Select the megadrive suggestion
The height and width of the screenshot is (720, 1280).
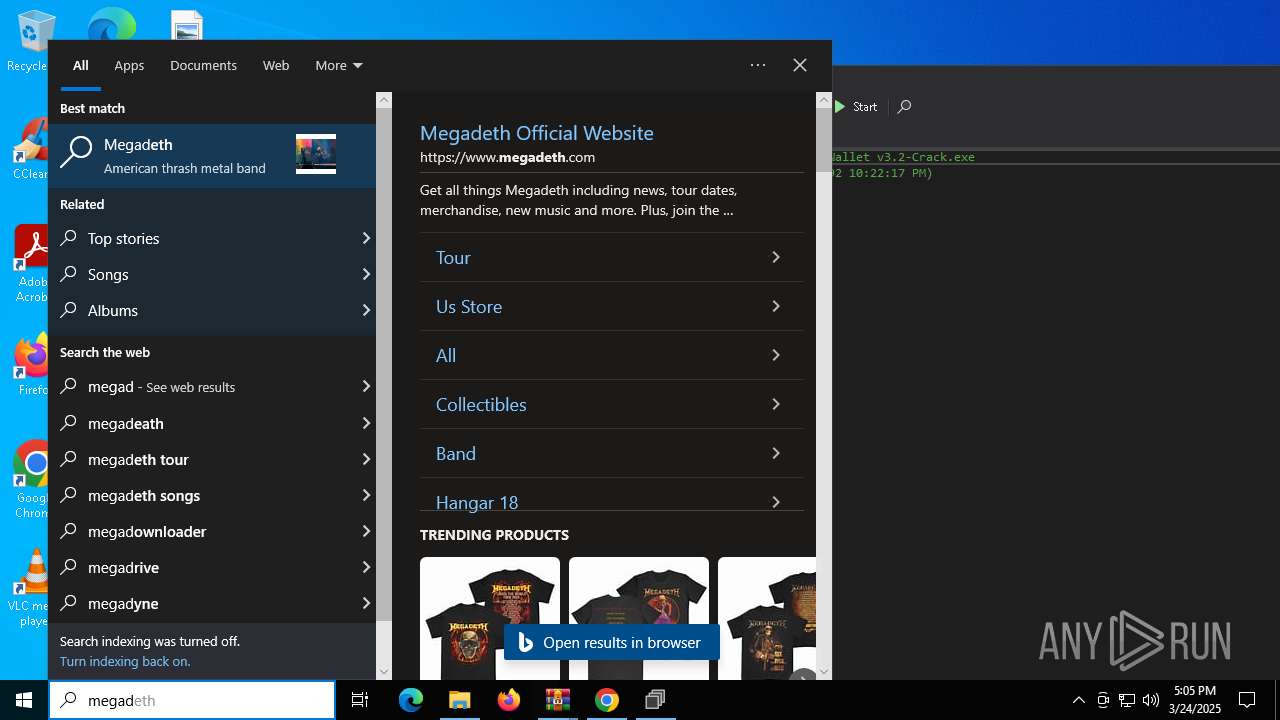coord(212,567)
